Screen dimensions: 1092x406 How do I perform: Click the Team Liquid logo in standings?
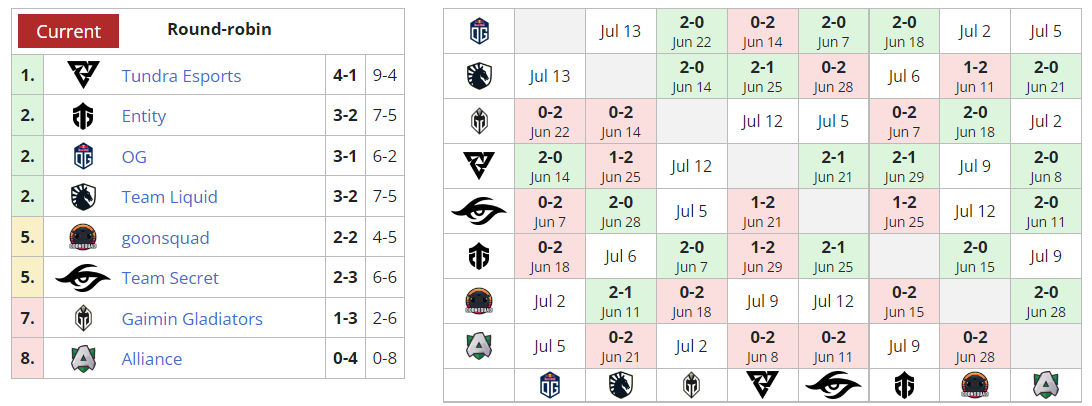82,197
